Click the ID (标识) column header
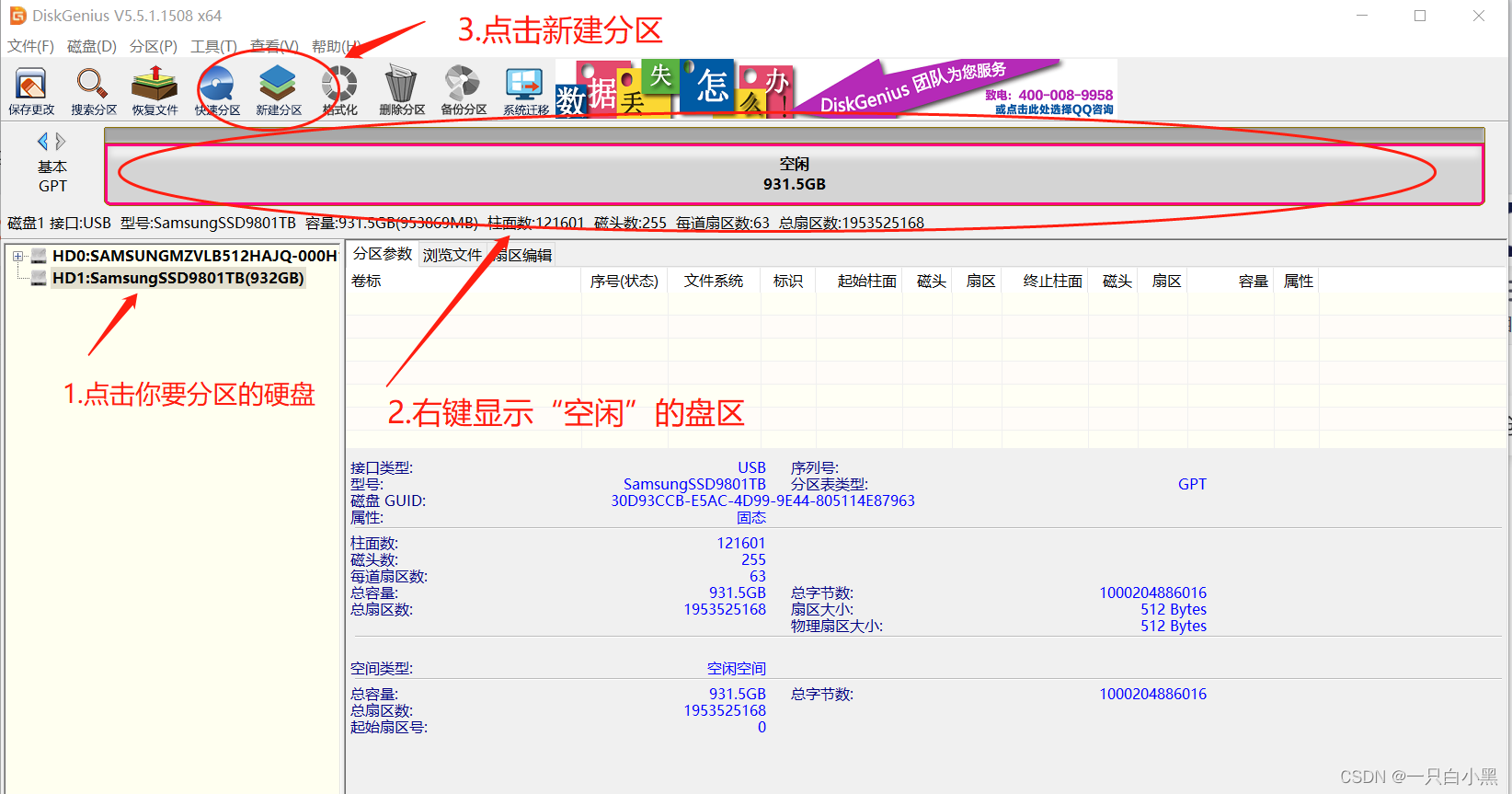Viewport: 1512px width, 794px height. (788, 281)
